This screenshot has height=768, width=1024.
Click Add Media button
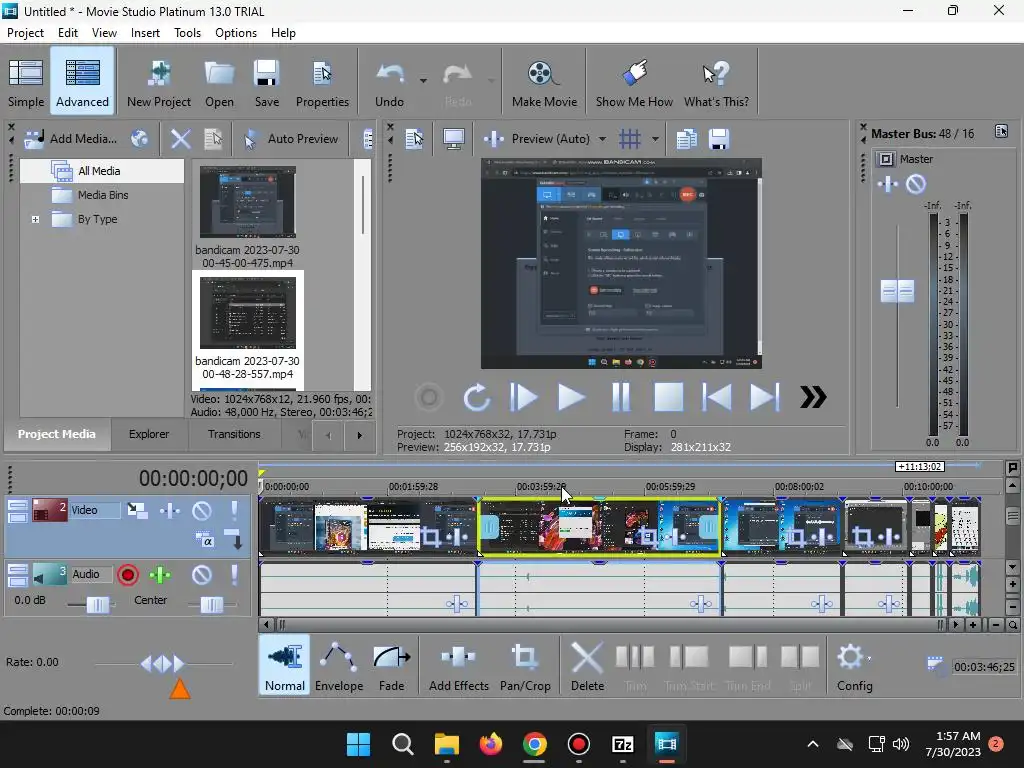(x=71, y=138)
